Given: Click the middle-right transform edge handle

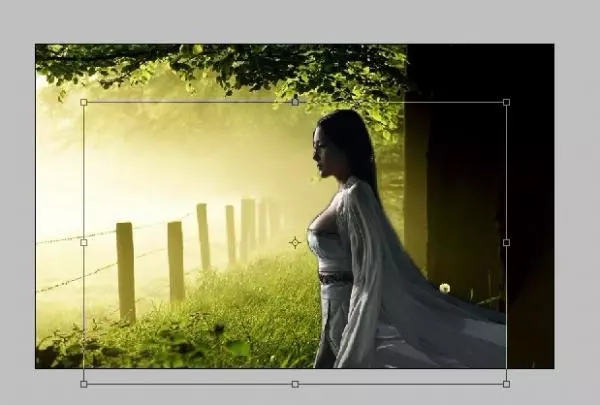Looking at the screenshot, I should click(x=506, y=242).
